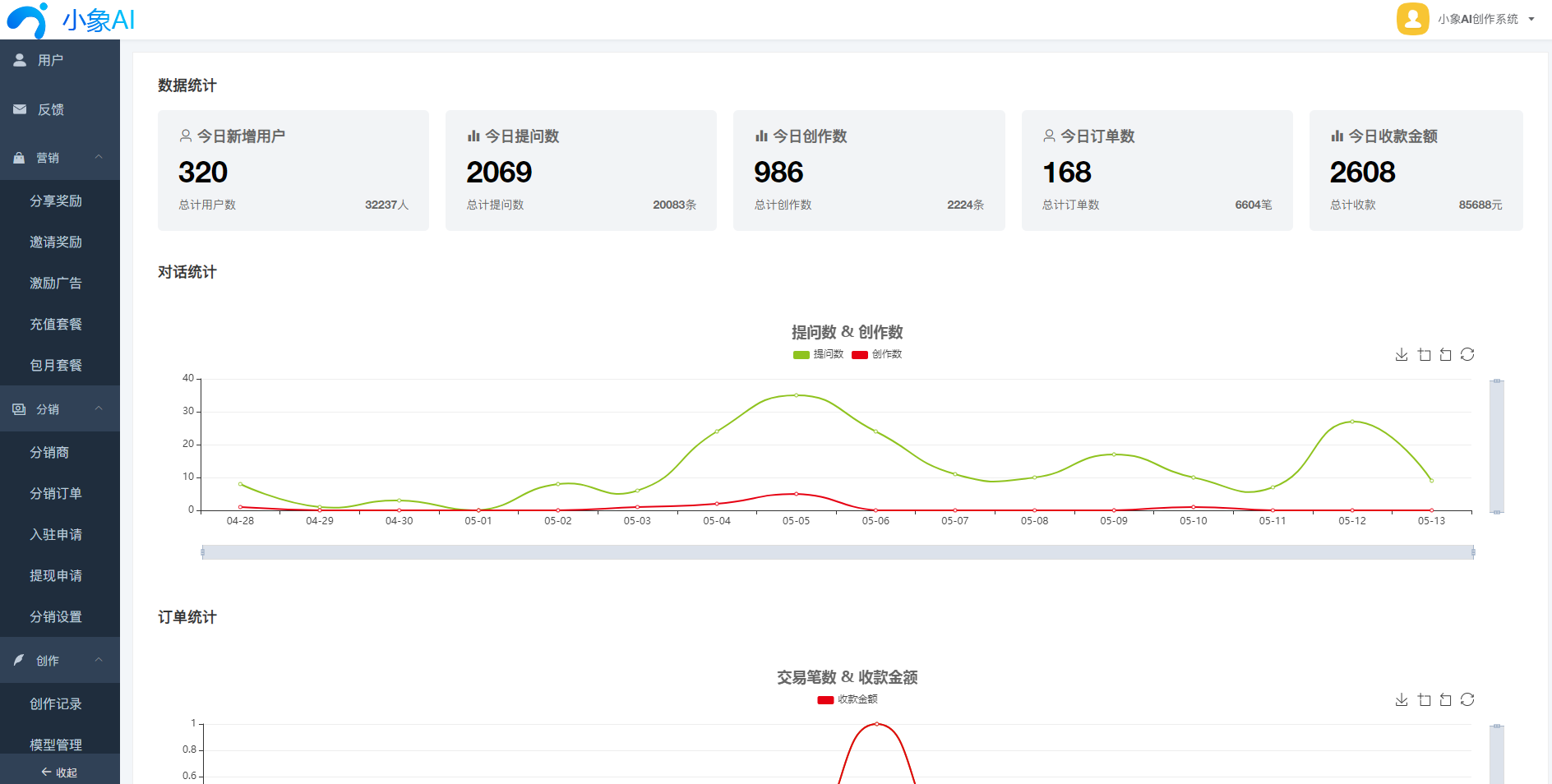
Task: Click the feather icon beside 创作
Action: click(19, 660)
